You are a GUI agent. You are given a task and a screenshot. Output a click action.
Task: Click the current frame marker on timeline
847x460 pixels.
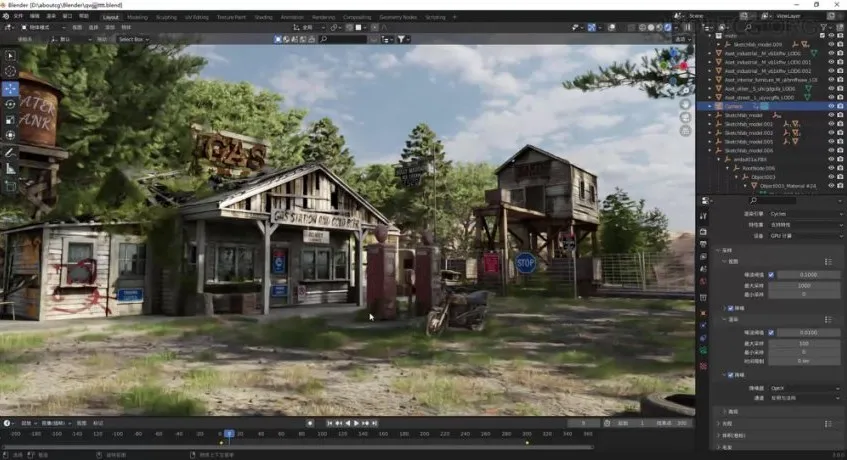pyautogui.click(x=229, y=434)
